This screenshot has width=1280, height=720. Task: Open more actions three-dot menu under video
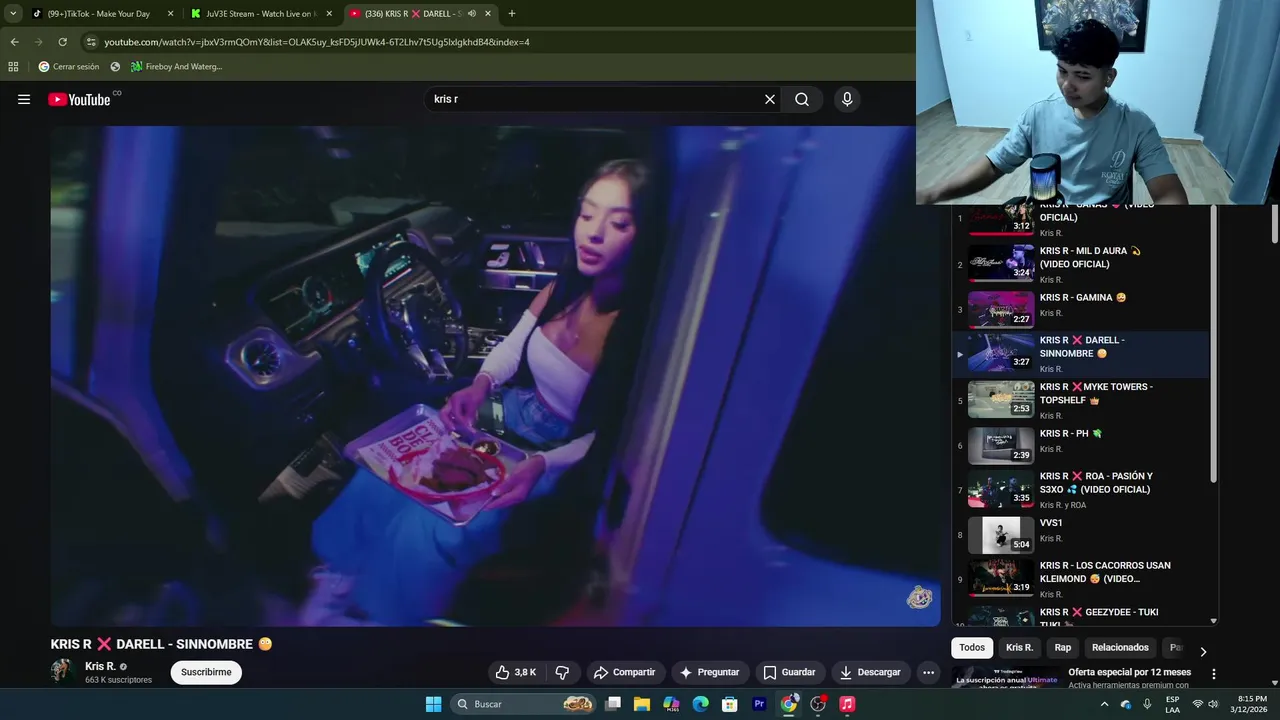tap(928, 672)
